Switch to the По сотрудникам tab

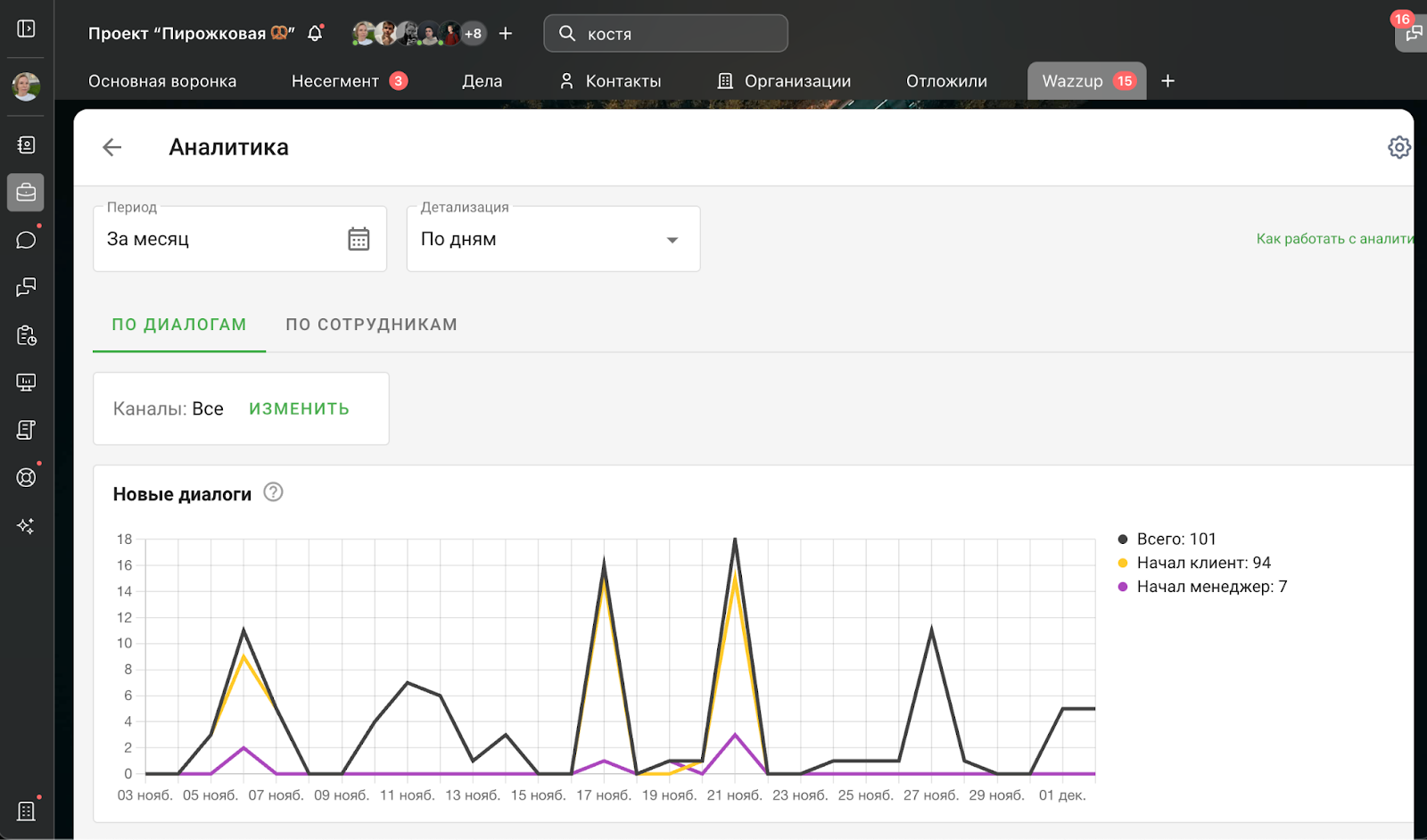pos(371,325)
